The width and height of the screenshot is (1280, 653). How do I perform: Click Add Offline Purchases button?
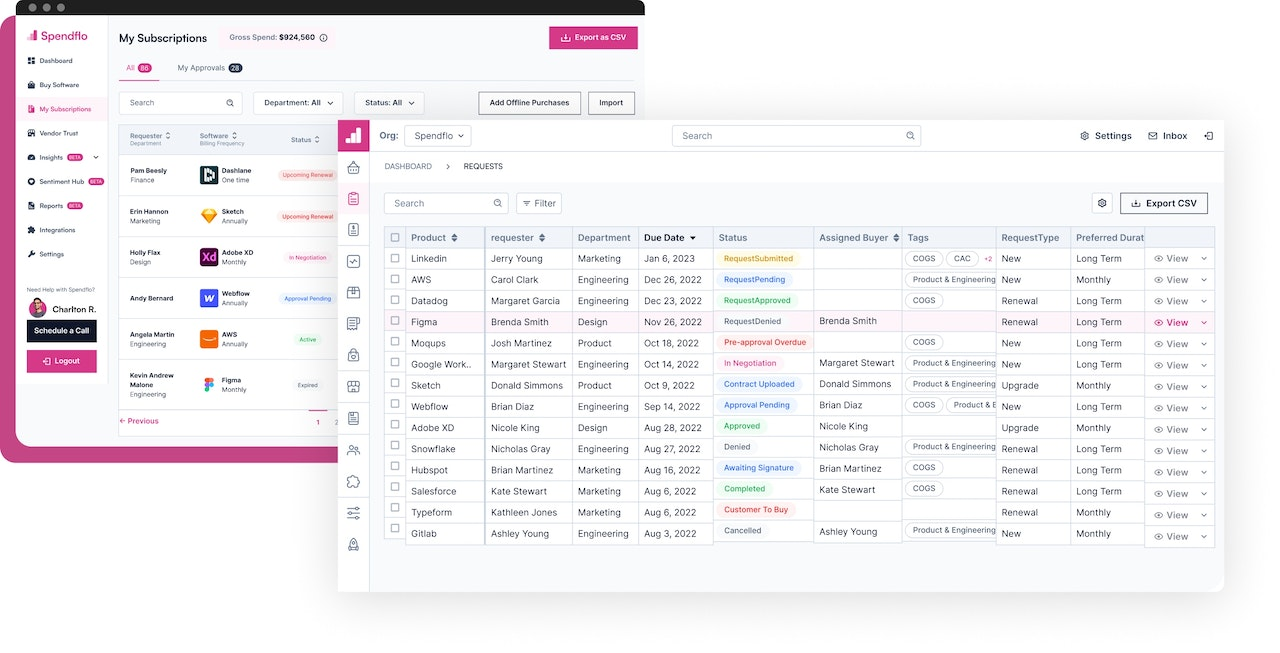[x=529, y=103]
